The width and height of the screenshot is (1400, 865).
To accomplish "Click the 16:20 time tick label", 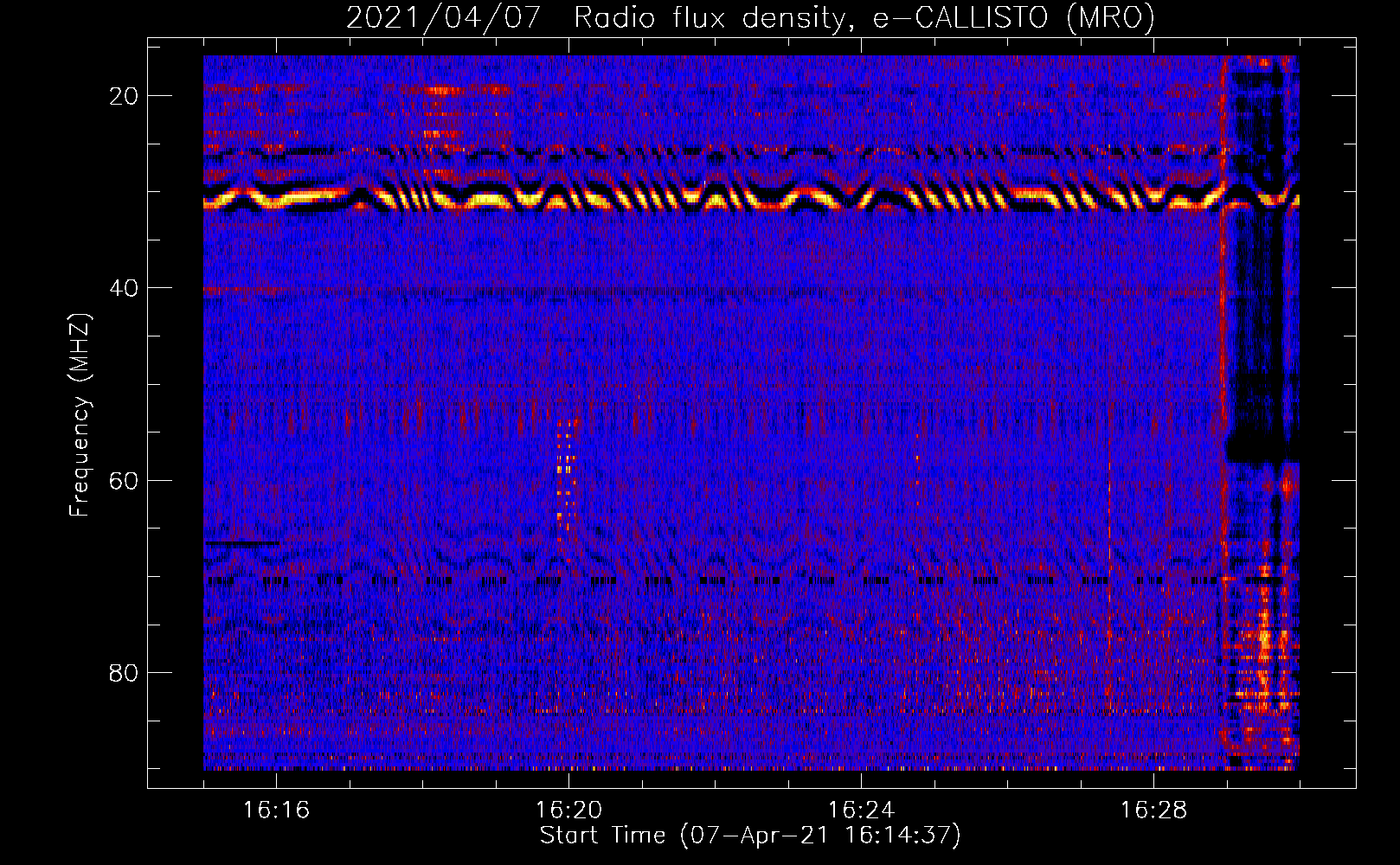I will click(568, 810).
